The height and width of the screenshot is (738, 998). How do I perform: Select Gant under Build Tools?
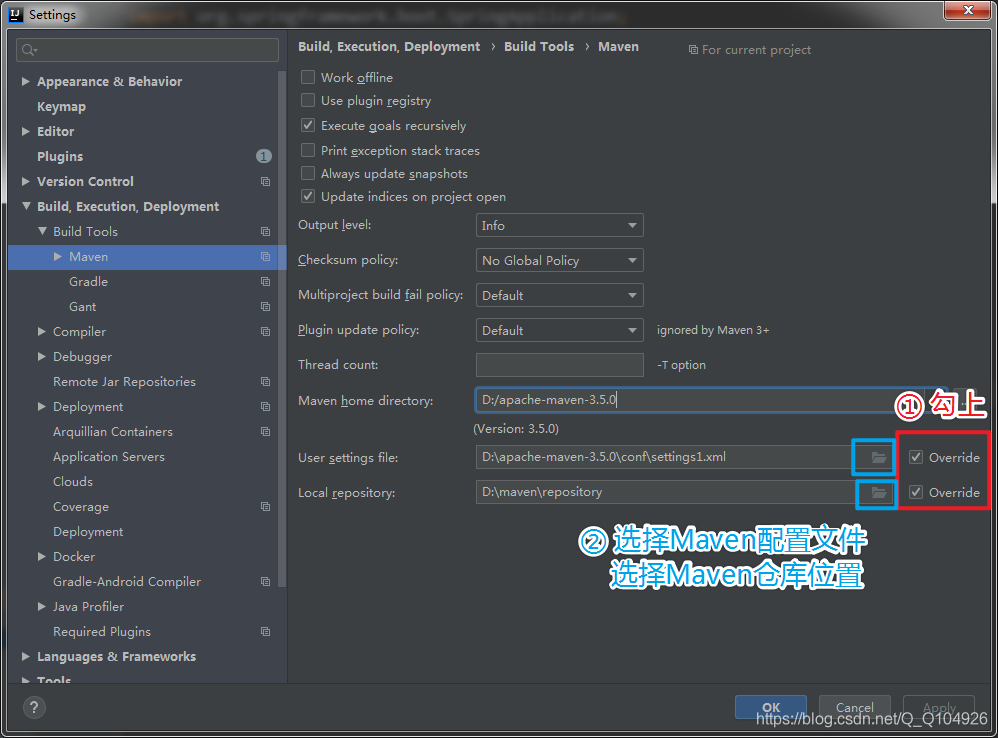(83, 307)
